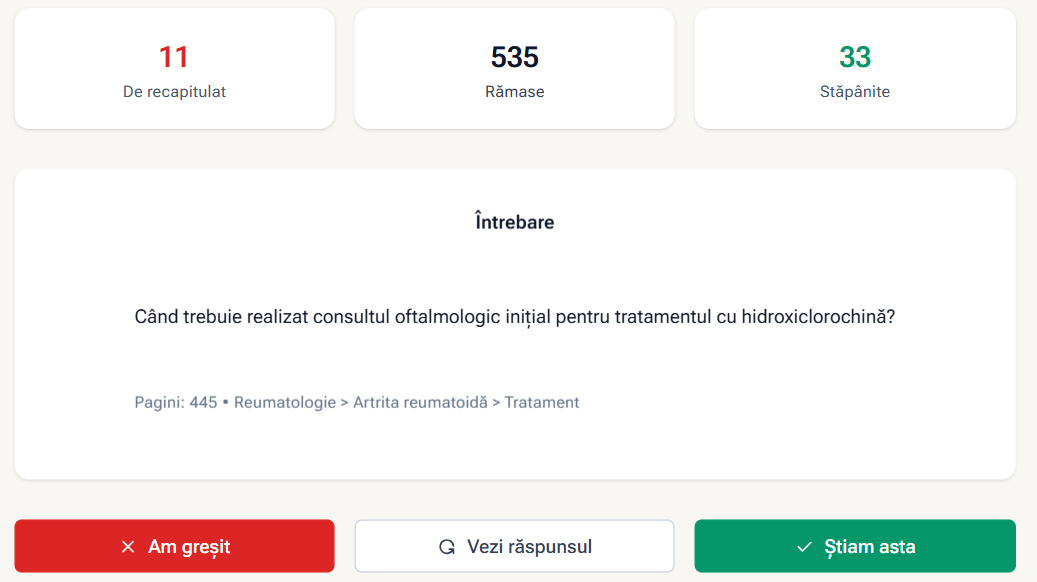Click the green number 33 counter
1037x582 pixels.
[x=855, y=57]
